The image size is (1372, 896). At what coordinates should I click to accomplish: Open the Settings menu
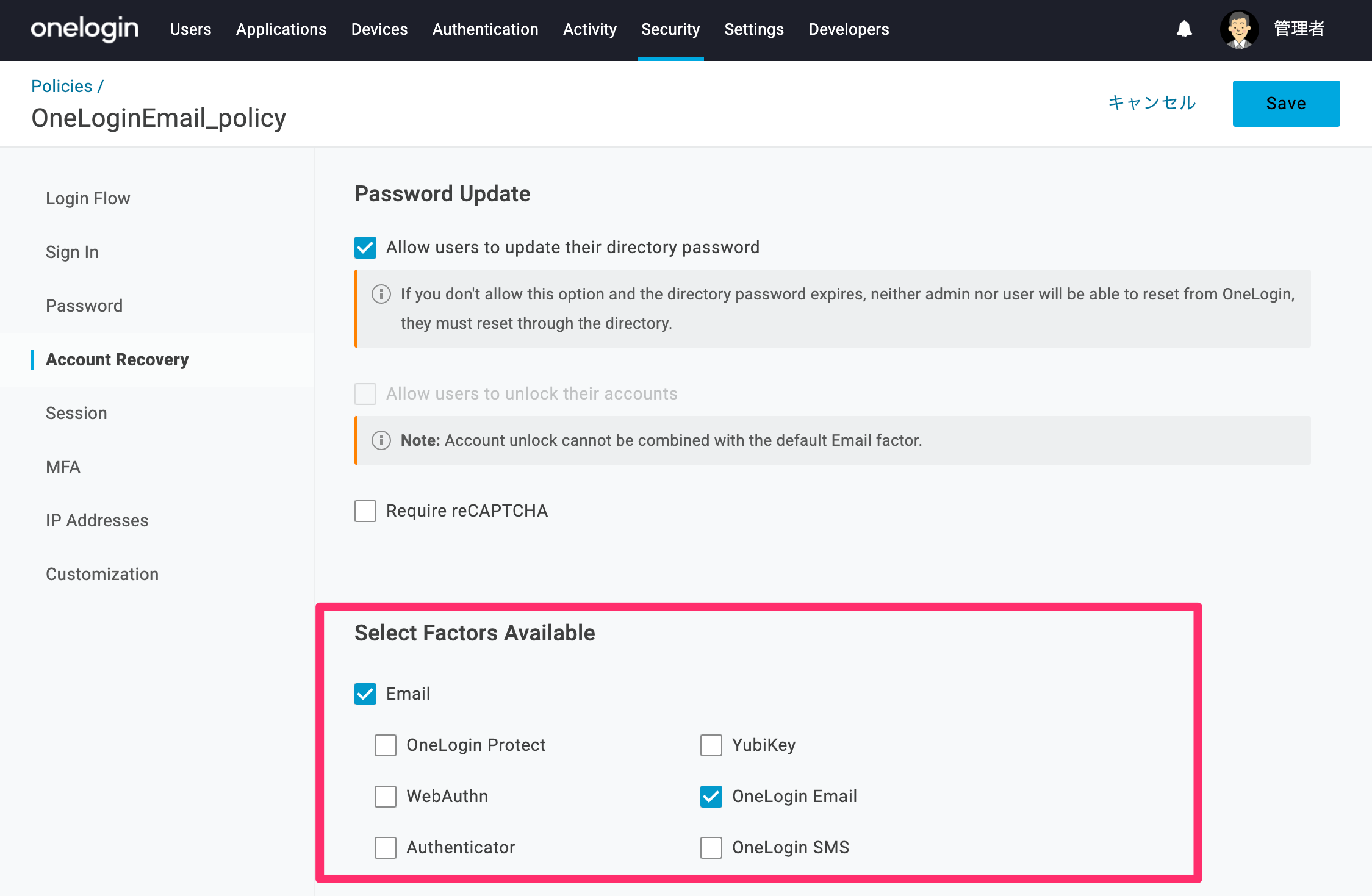[754, 29]
